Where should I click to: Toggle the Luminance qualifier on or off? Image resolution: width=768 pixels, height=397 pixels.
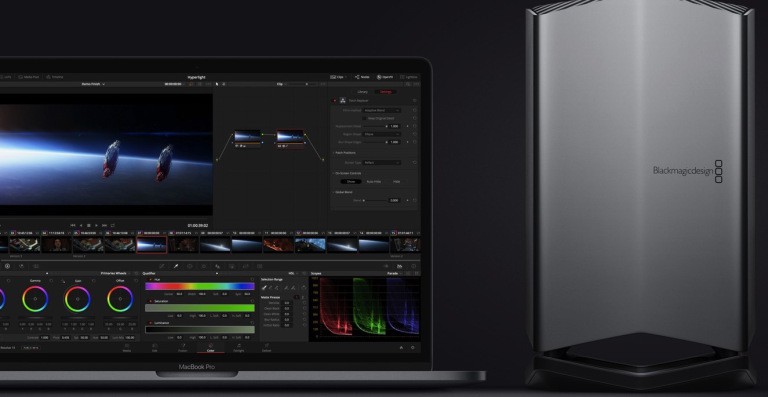coord(150,323)
